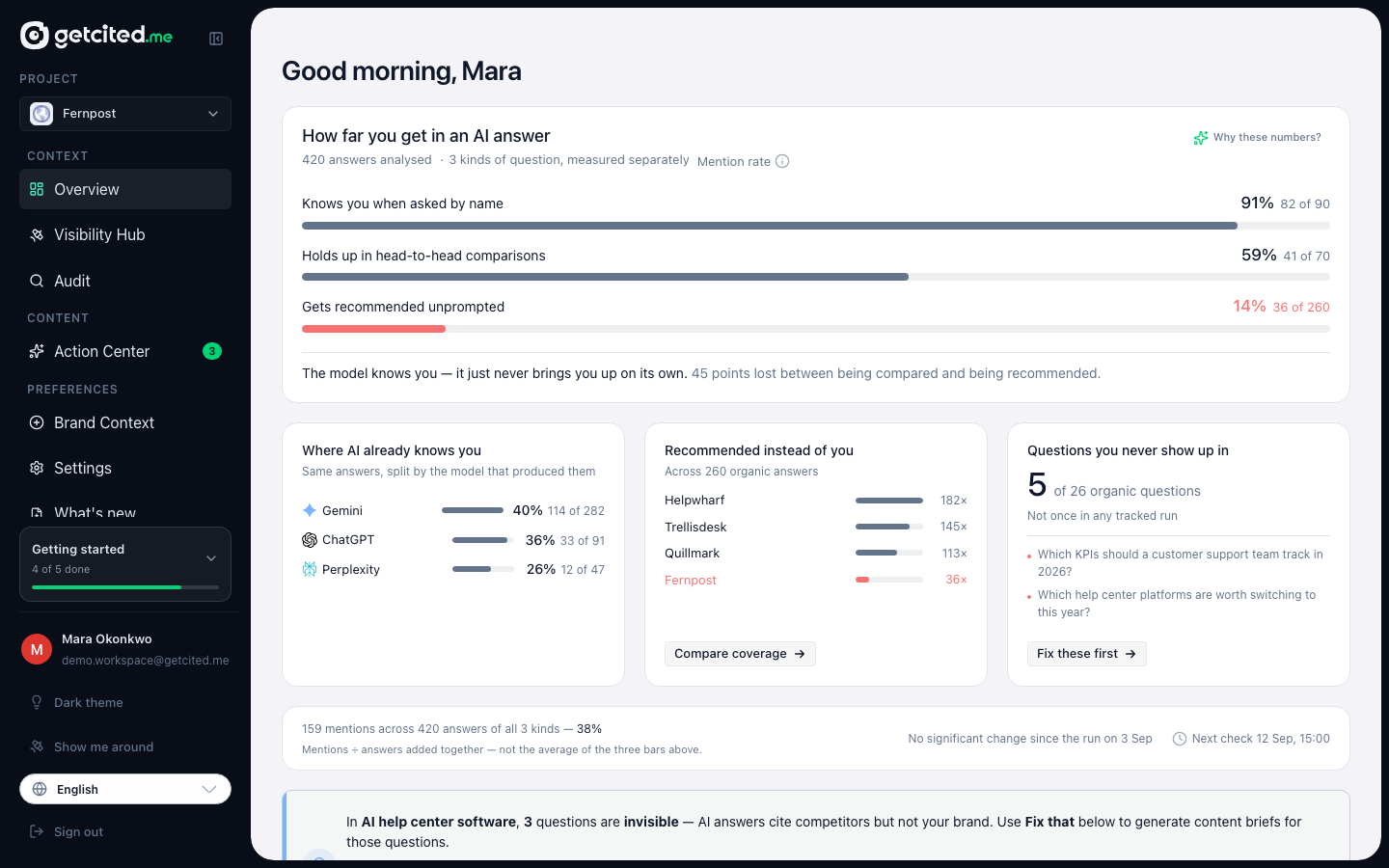The image size is (1389, 868).
Task: Click the Dark theme lightbulb icon
Action: (x=37, y=702)
